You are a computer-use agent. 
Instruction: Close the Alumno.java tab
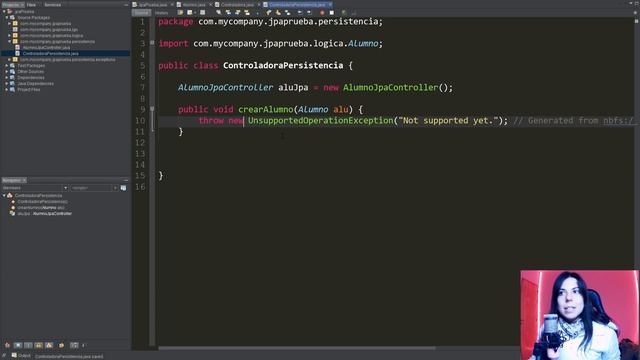[x=211, y=4]
